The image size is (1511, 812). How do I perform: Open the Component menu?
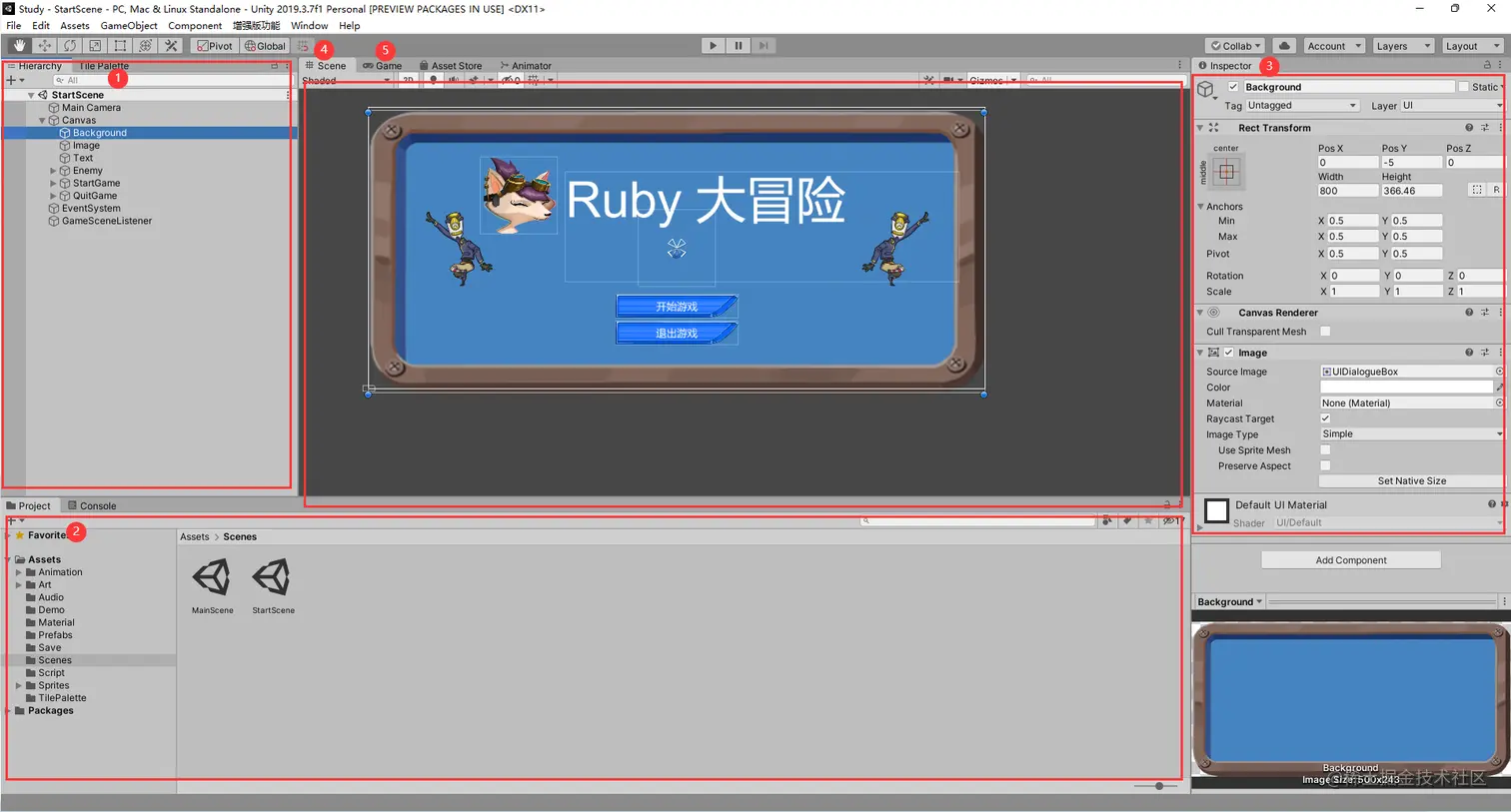(195, 26)
